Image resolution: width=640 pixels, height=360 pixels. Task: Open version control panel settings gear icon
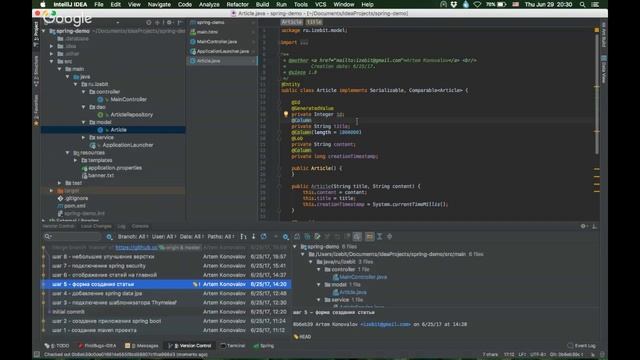(584, 226)
